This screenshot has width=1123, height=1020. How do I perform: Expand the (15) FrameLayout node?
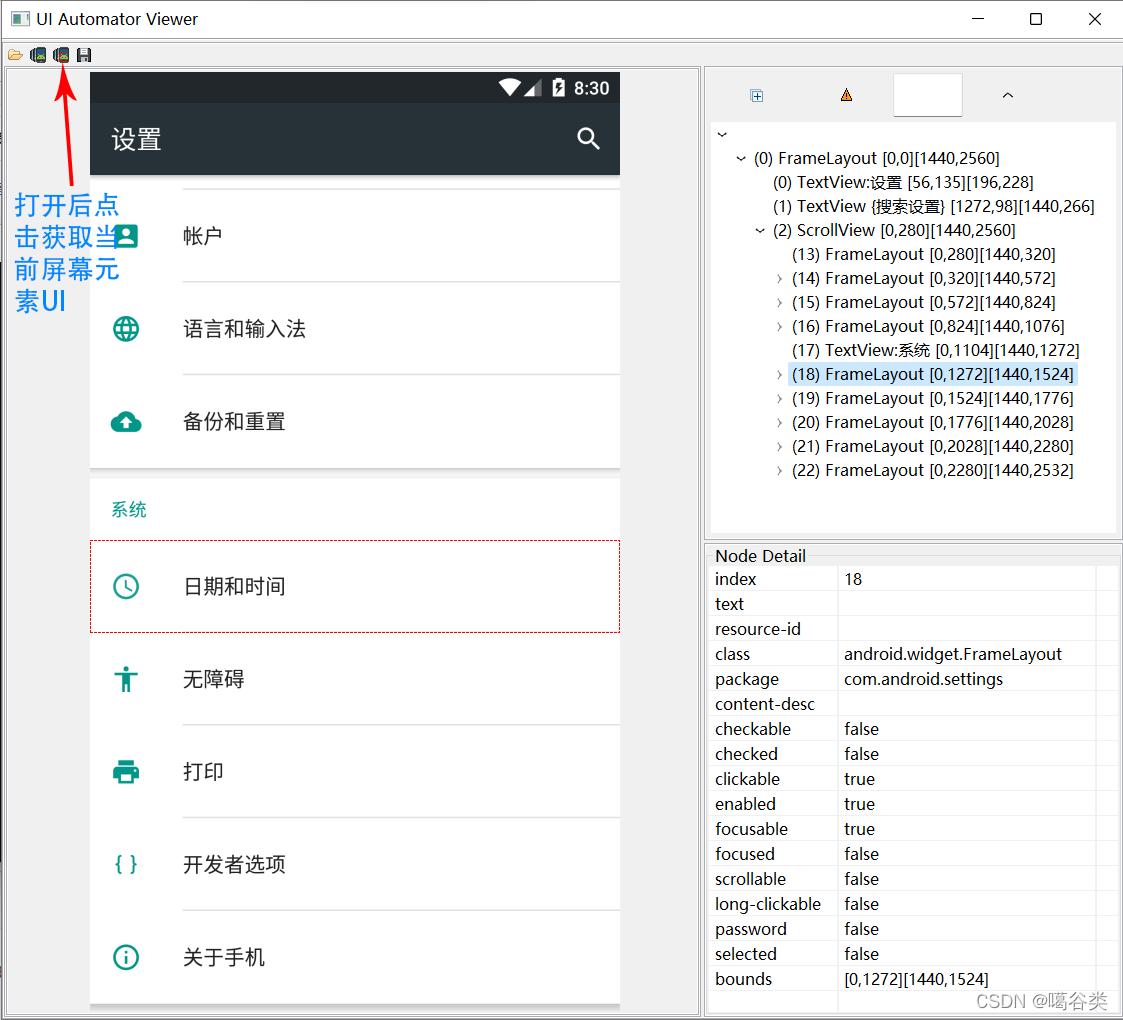(779, 303)
